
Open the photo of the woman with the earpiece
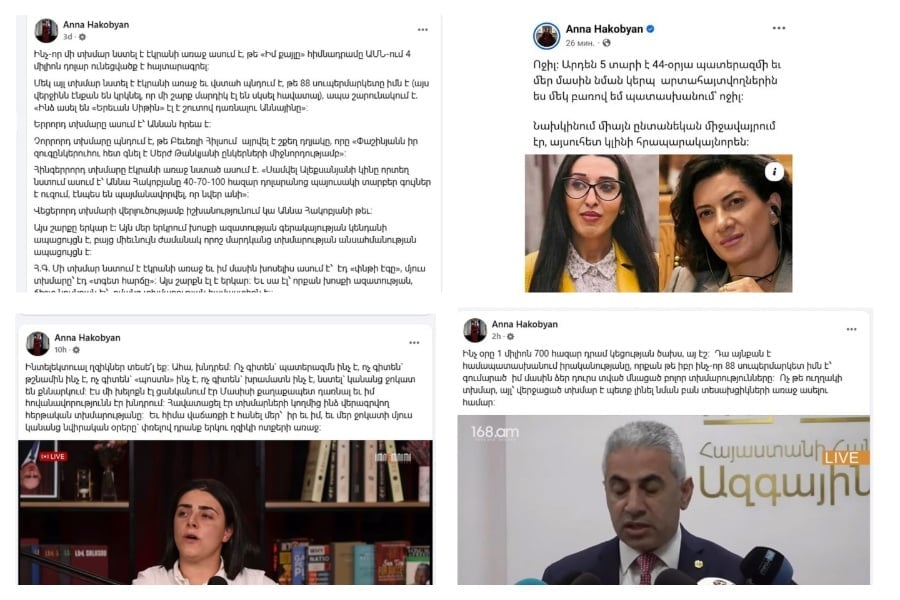[726, 223]
